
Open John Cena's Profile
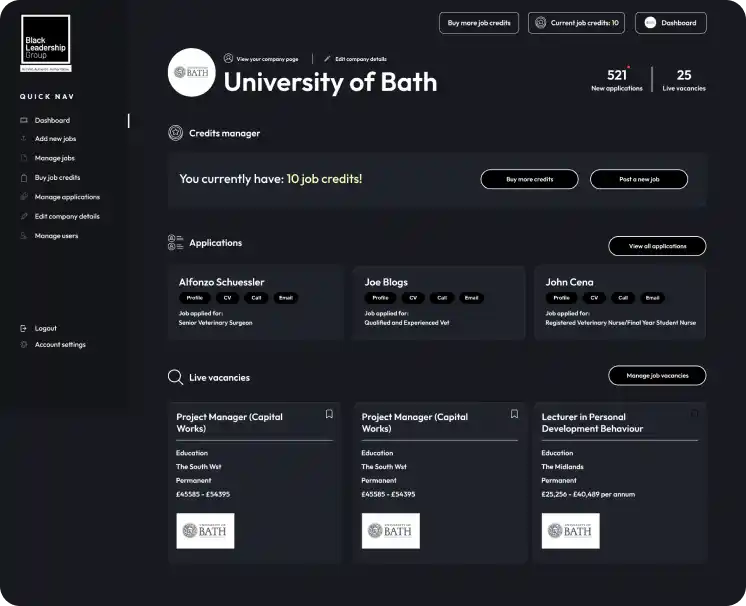pyautogui.click(x=561, y=298)
